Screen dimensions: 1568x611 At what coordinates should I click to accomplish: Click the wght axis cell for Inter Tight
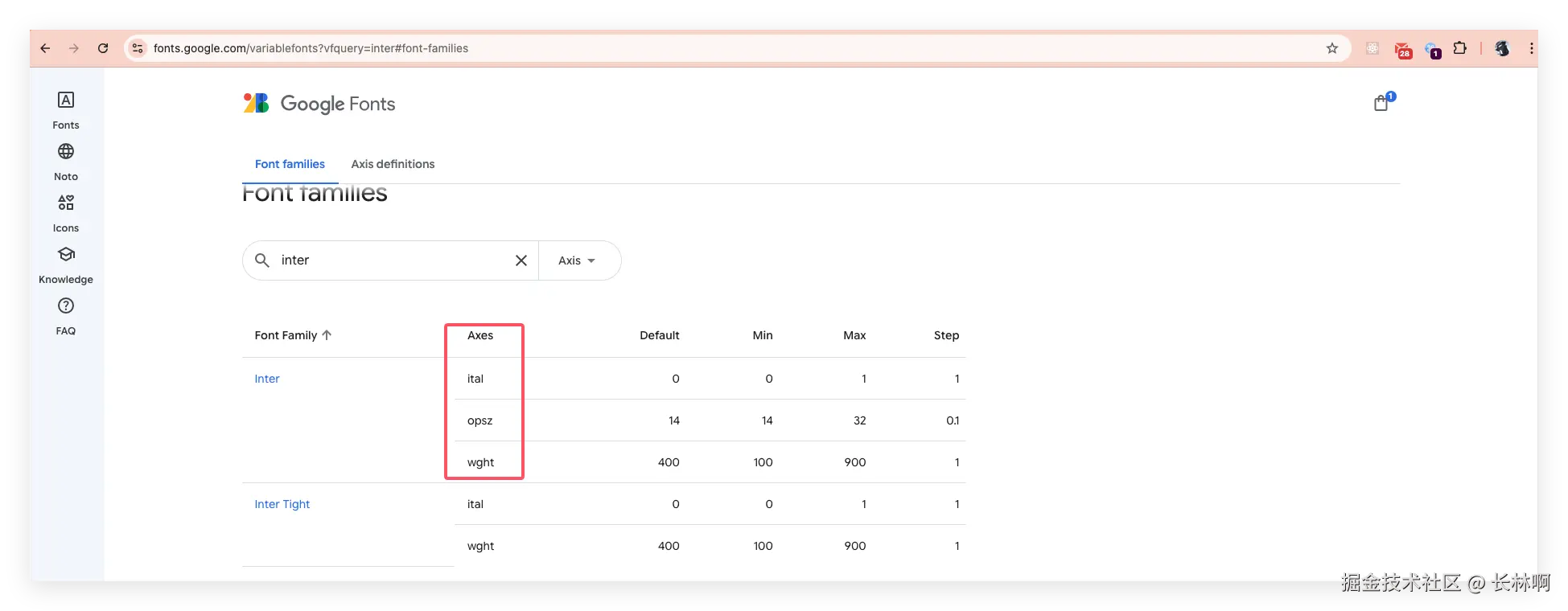481,546
